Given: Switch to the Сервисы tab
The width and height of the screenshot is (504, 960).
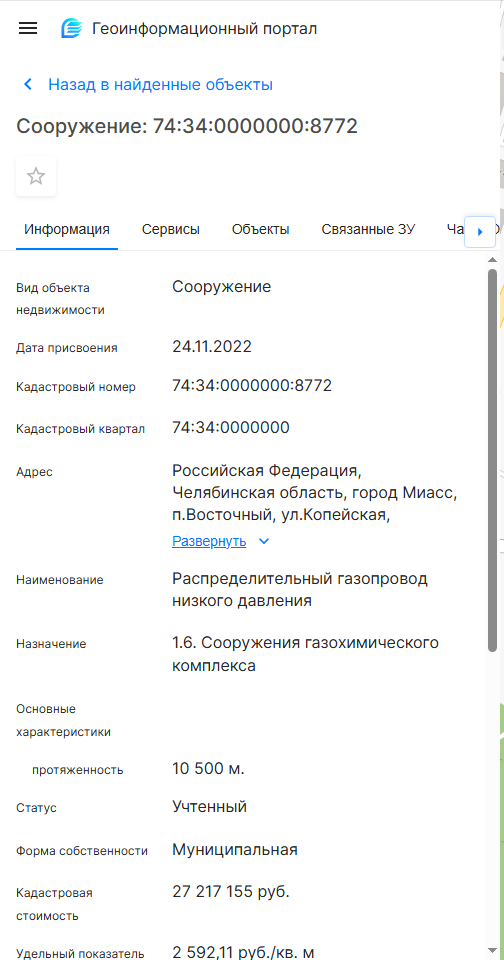Looking at the screenshot, I should click(171, 230).
